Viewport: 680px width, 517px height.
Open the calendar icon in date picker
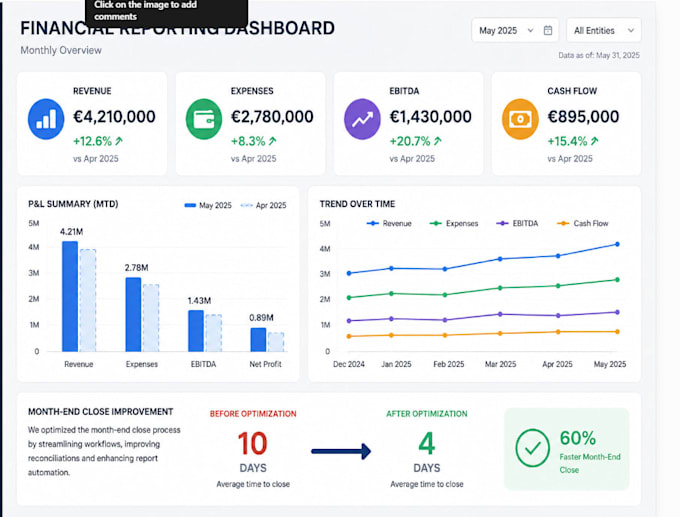pos(548,30)
